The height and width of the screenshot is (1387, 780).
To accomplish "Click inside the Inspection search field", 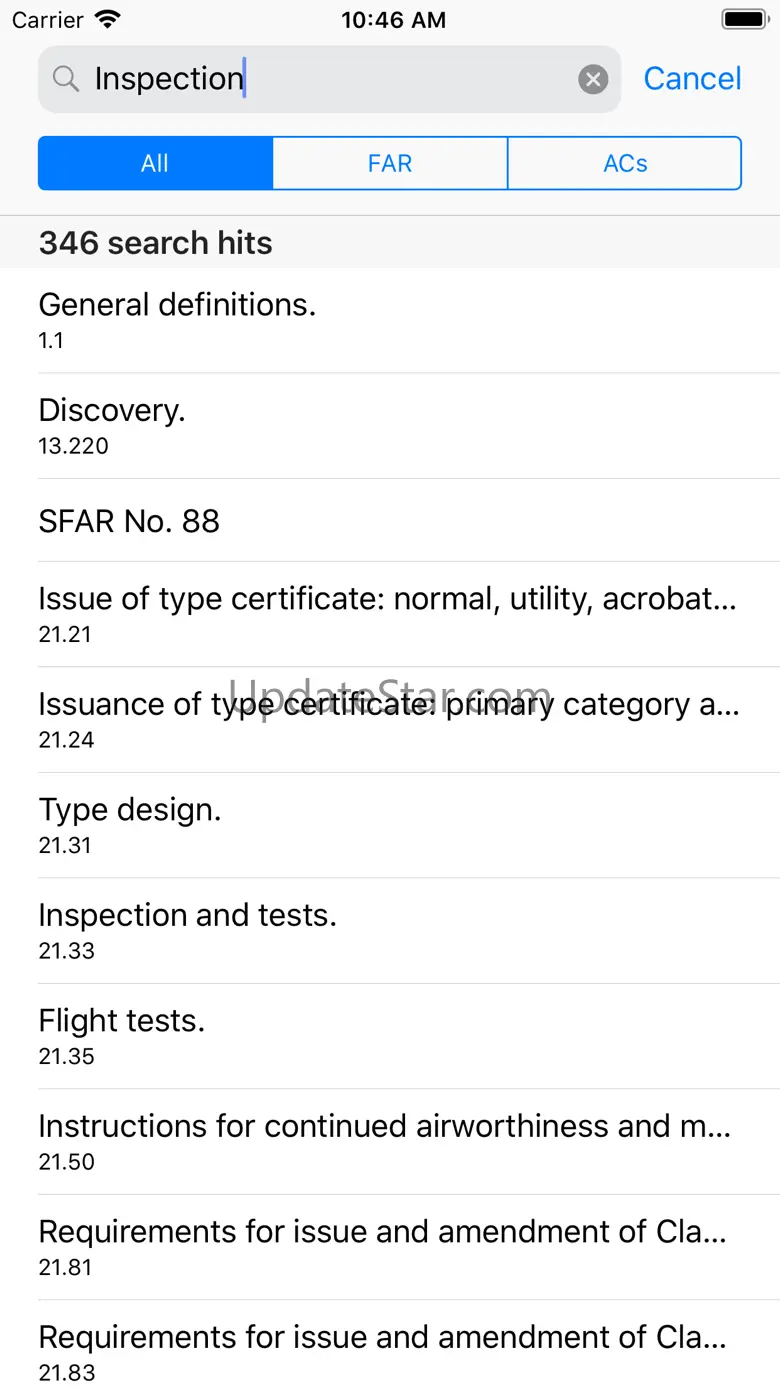I will click(330, 79).
